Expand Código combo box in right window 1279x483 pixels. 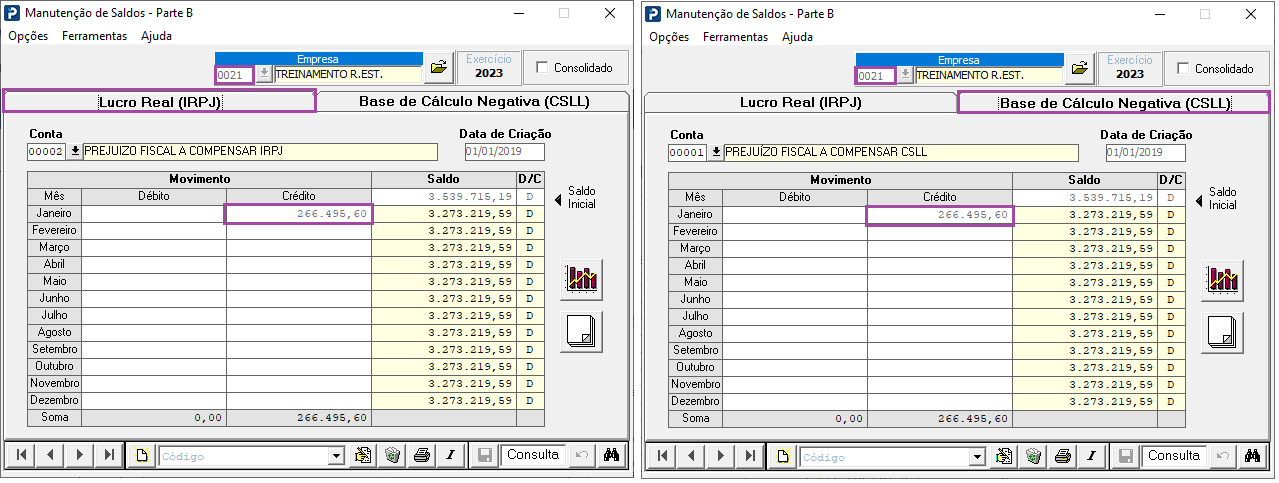tap(977, 456)
